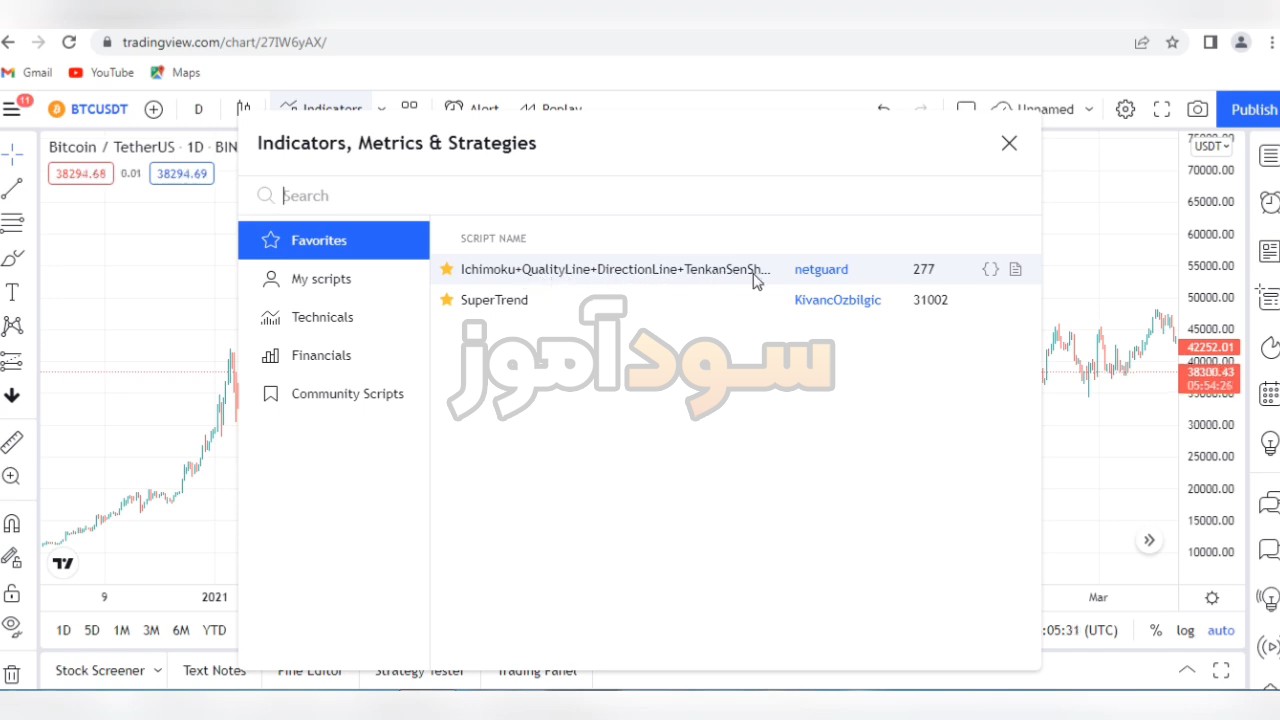This screenshot has width=1280, height=720.
Task: Open chart settings gear in top toolbar
Action: tap(1125, 109)
